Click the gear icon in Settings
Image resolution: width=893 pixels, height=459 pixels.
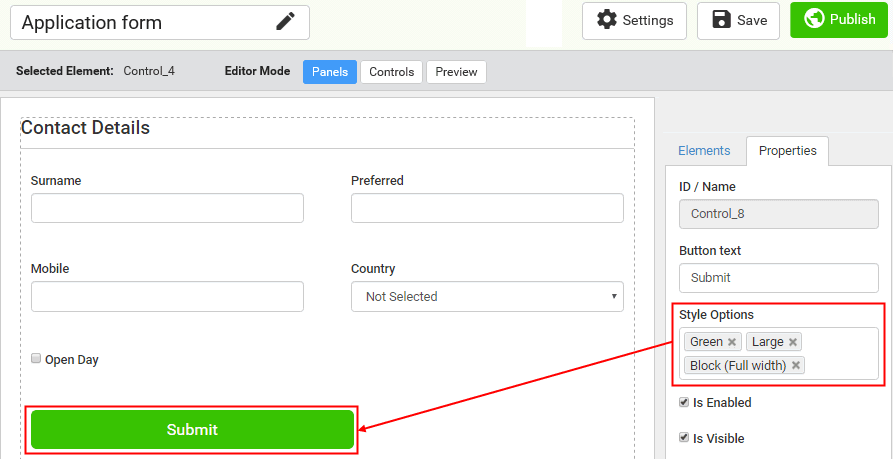point(607,20)
